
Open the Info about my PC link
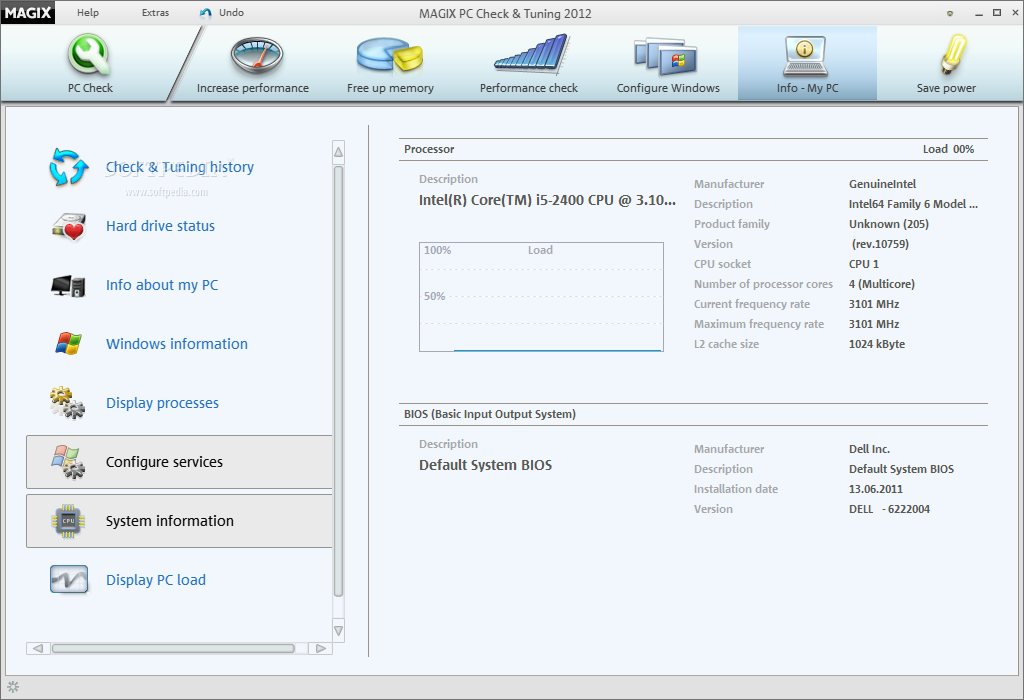click(162, 285)
